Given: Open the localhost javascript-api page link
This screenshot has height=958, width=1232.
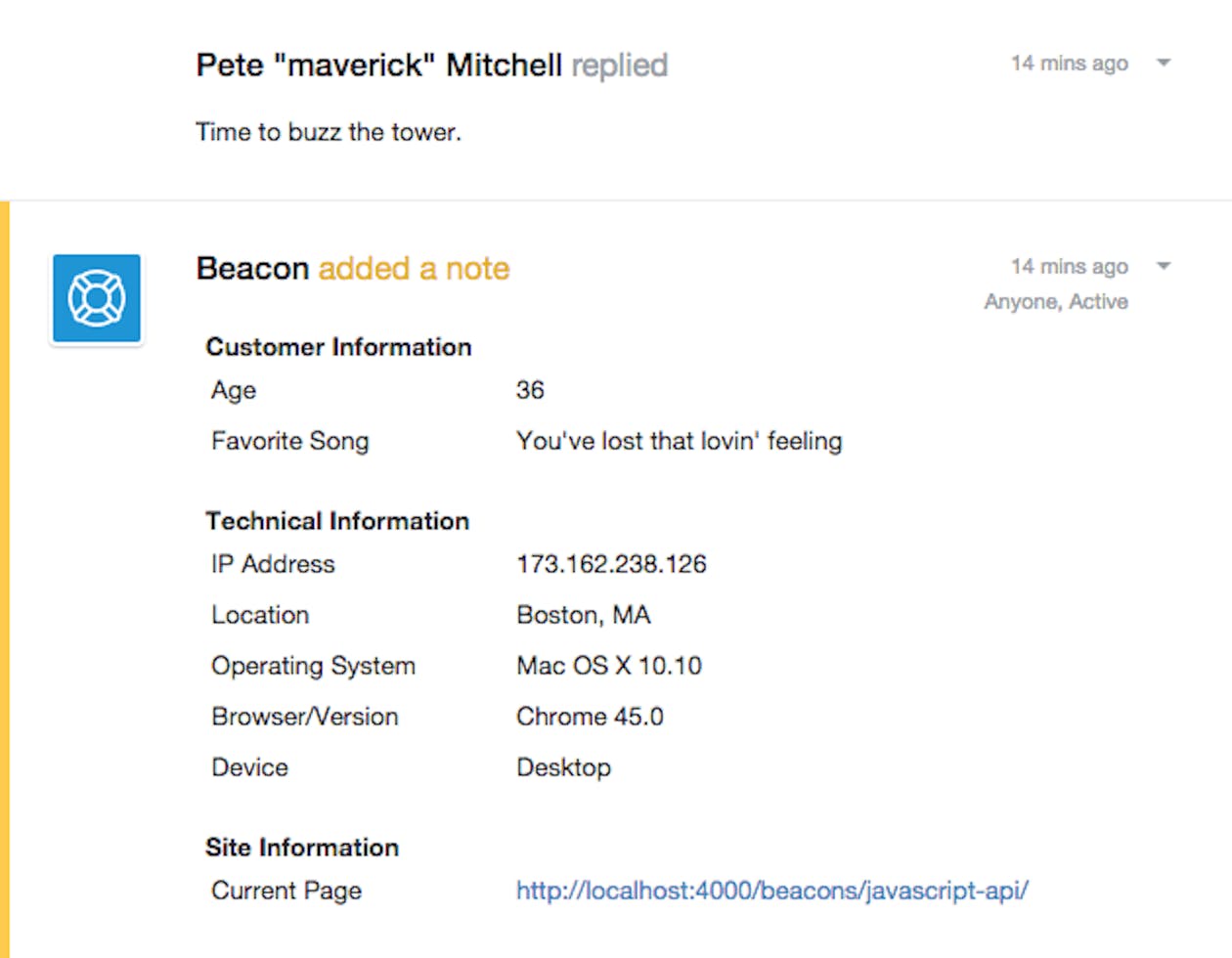Looking at the screenshot, I should coord(772,891).
